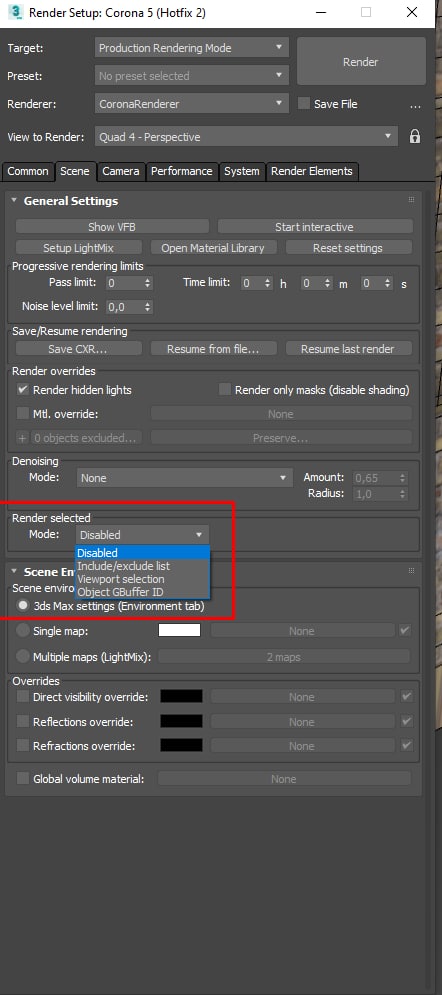The image size is (442, 995).
Task: Click Start interactive button
Action: (315, 227)
